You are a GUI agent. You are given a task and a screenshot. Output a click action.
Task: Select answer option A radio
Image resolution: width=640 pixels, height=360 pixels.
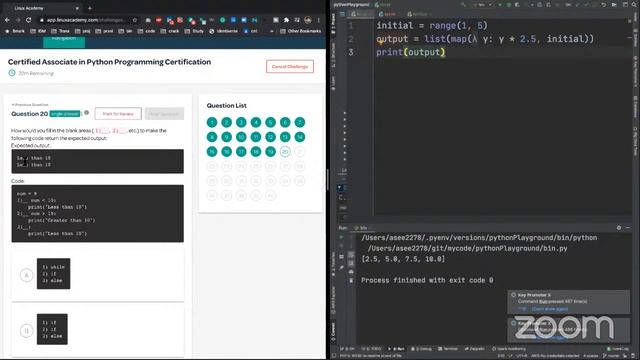tap(27, 275)
